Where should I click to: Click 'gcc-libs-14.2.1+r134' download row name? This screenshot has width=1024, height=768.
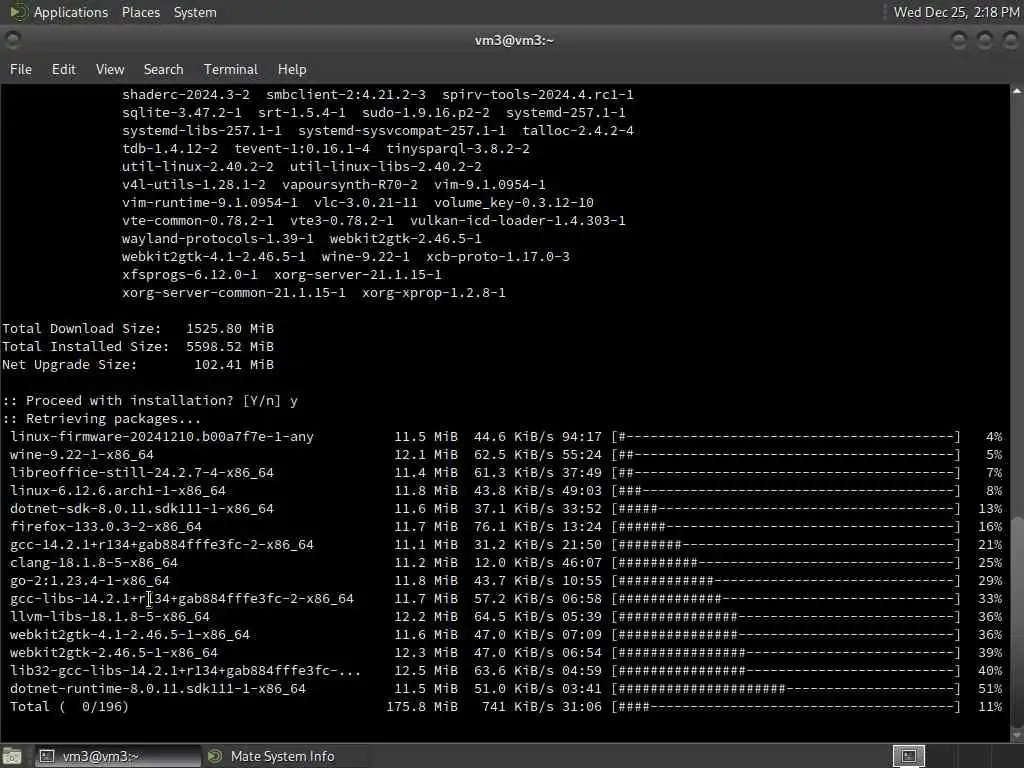(x=182, y=599)
